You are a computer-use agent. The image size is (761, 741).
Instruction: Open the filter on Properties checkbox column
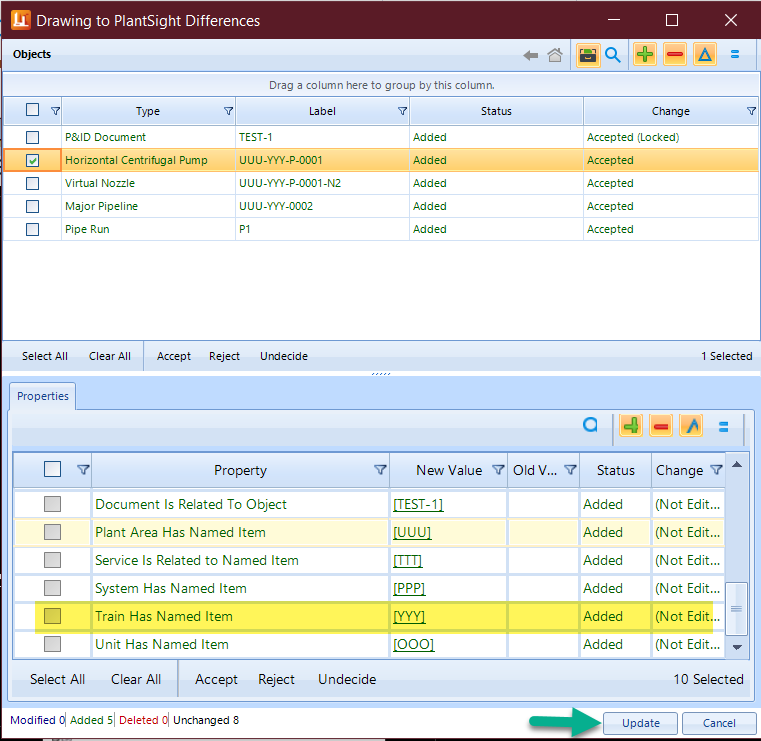click(83, 470)
